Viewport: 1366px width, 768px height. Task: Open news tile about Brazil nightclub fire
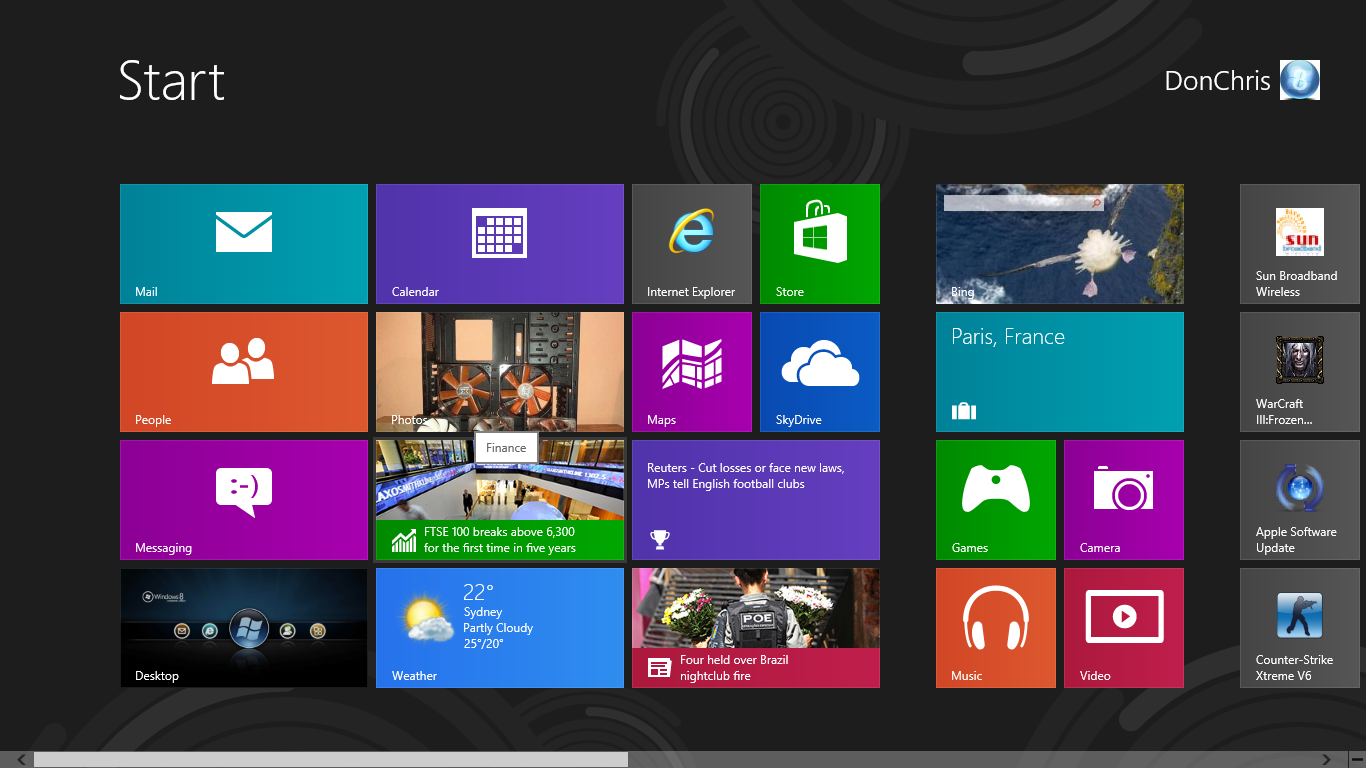(x=756, y=628)
